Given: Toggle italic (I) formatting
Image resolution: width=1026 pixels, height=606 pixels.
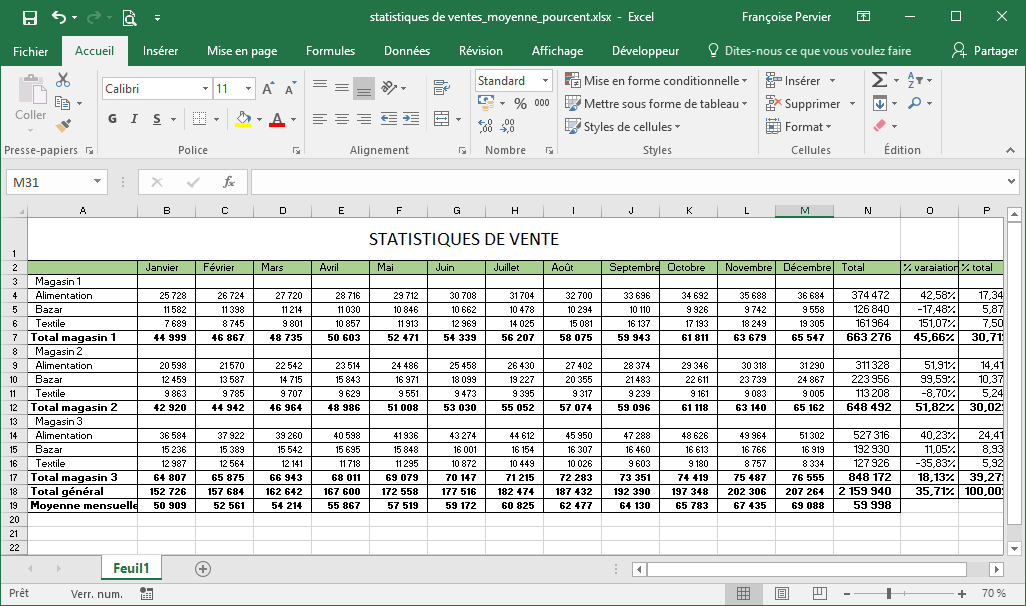Looking at the screenshot, I should (135, 119).
